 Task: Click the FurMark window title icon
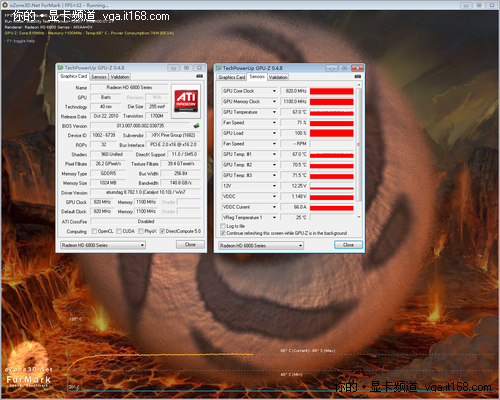point(5,5)
